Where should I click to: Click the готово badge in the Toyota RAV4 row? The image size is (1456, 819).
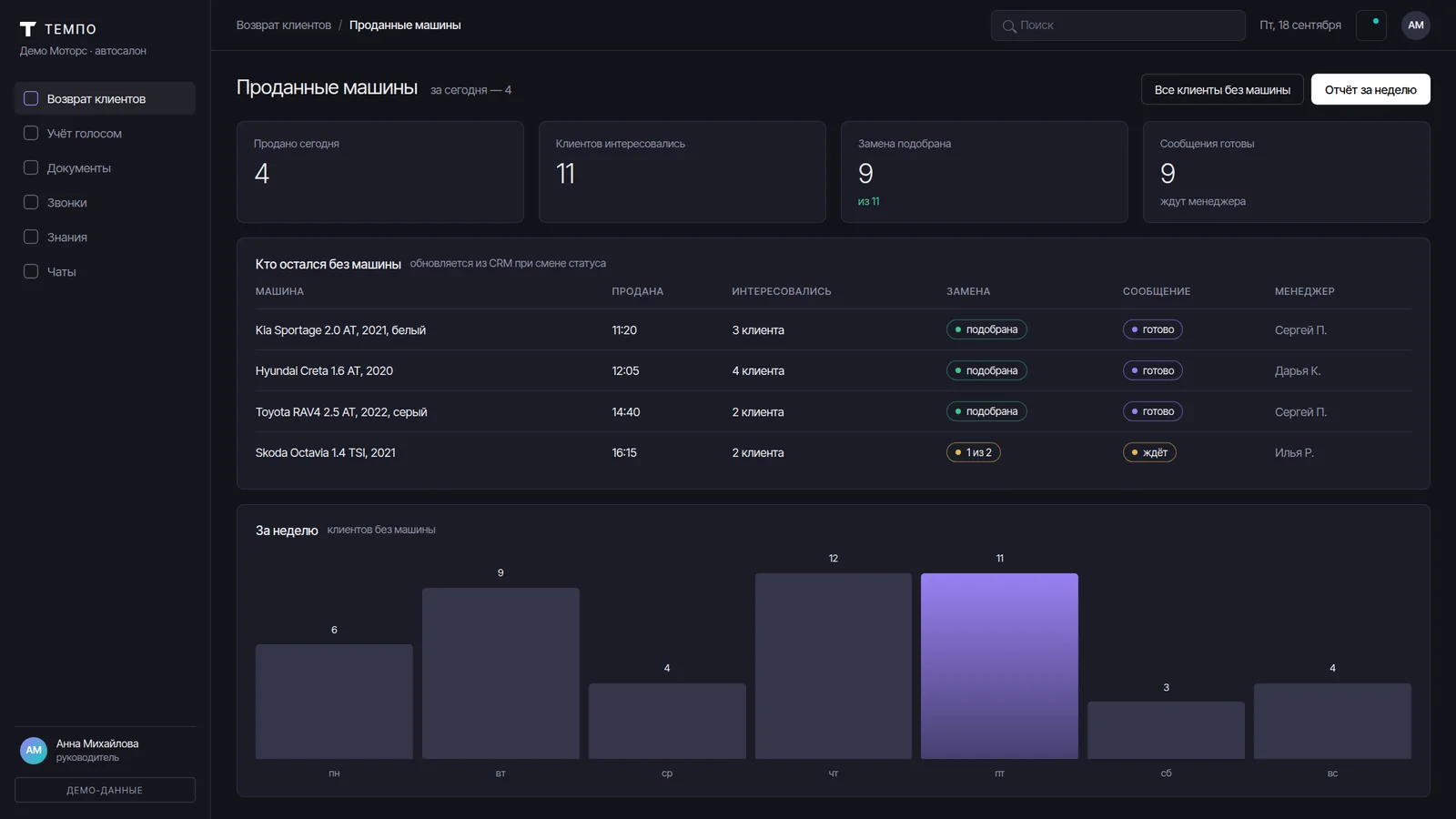[x=1153, y=411]
